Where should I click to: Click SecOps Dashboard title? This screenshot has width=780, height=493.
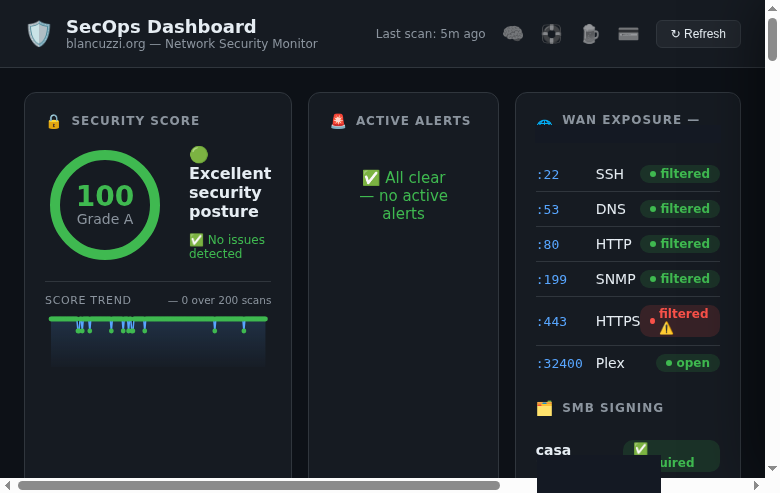[161, 26]
